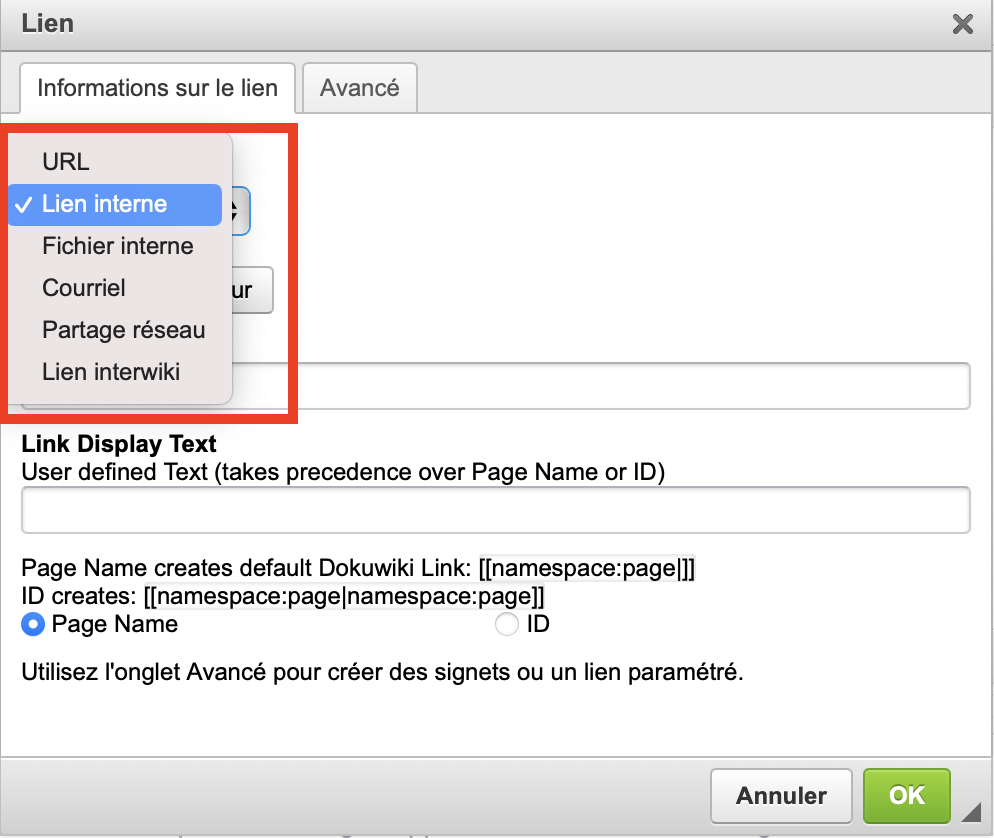
Task: Select URL from the link type list
Action: click(x=66, y=162)
